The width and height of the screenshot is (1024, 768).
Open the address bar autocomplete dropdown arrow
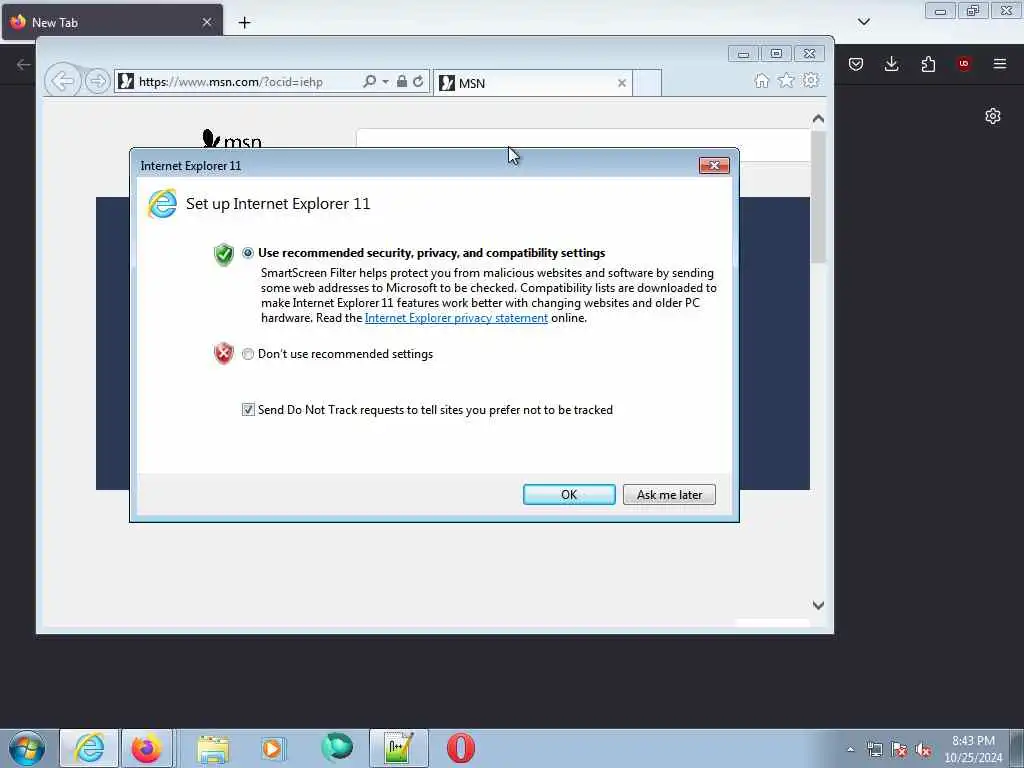[x=385, y=82]
